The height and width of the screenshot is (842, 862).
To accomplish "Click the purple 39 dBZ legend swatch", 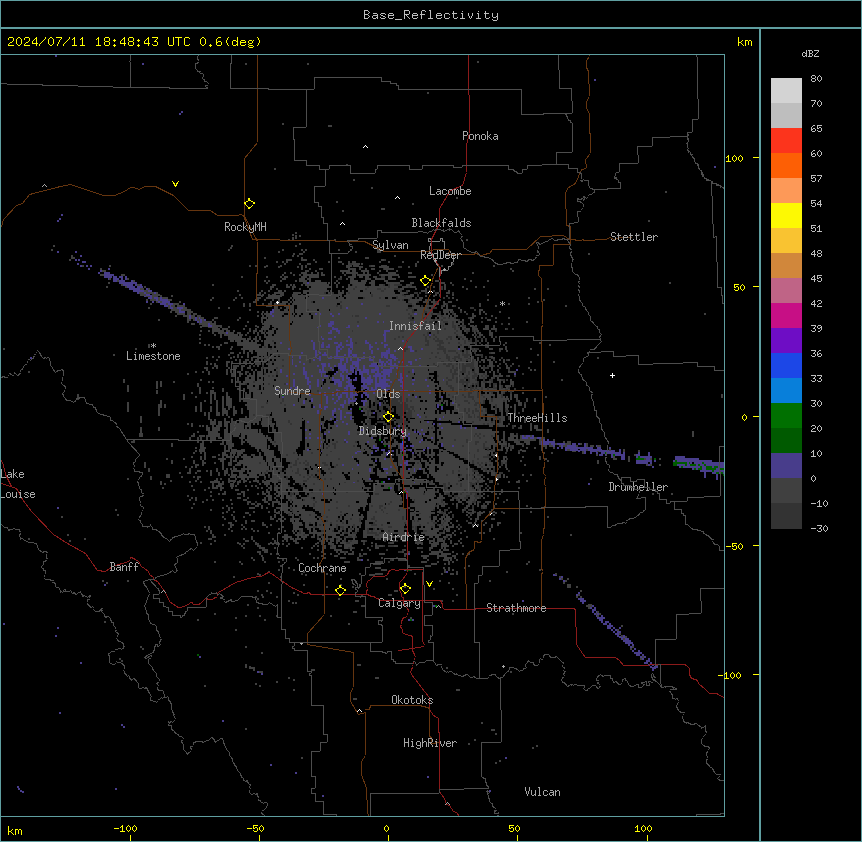I will (x=786, y=341).
